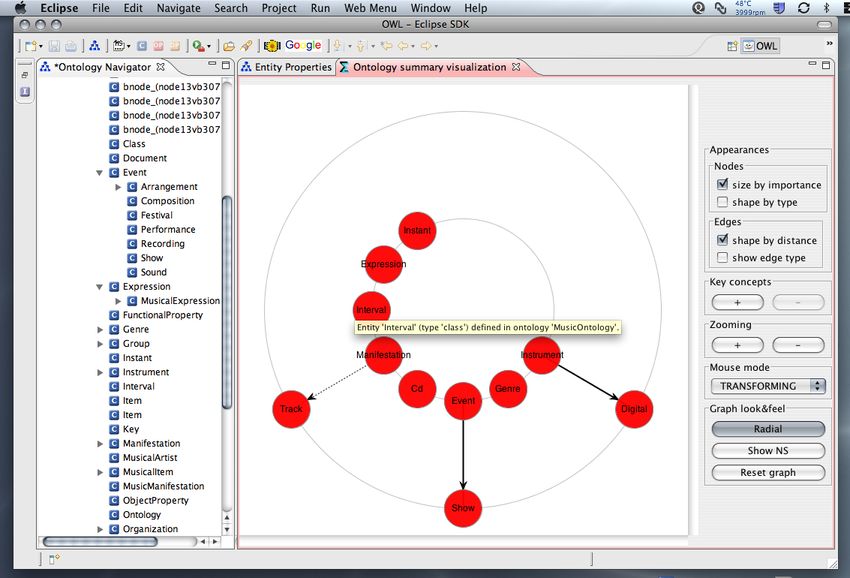Click the sync arrows menu bar icon
Image resolution: width=850 pixels, height=578 pixels.
(x=803, y=8)
